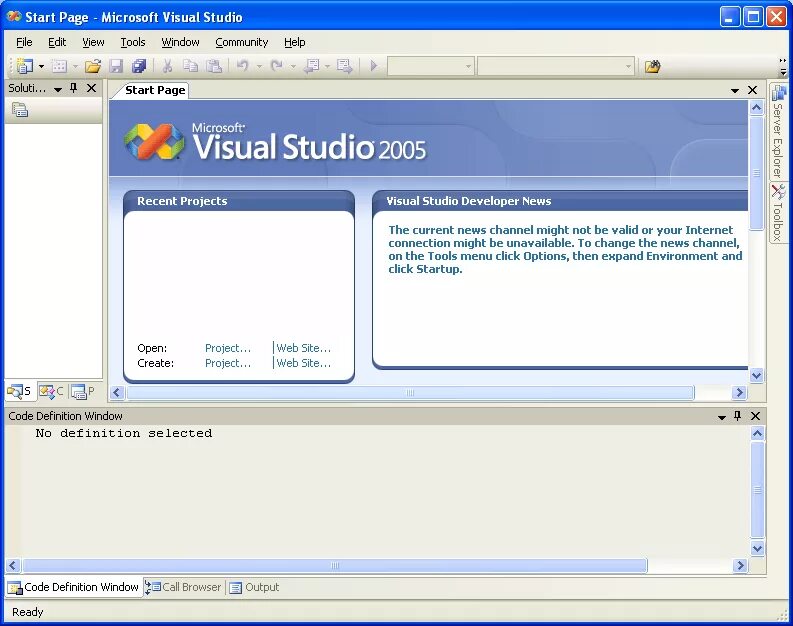Click the Undo arrow icon
This screenshot has width=793, height=626.
click(243, 66)
